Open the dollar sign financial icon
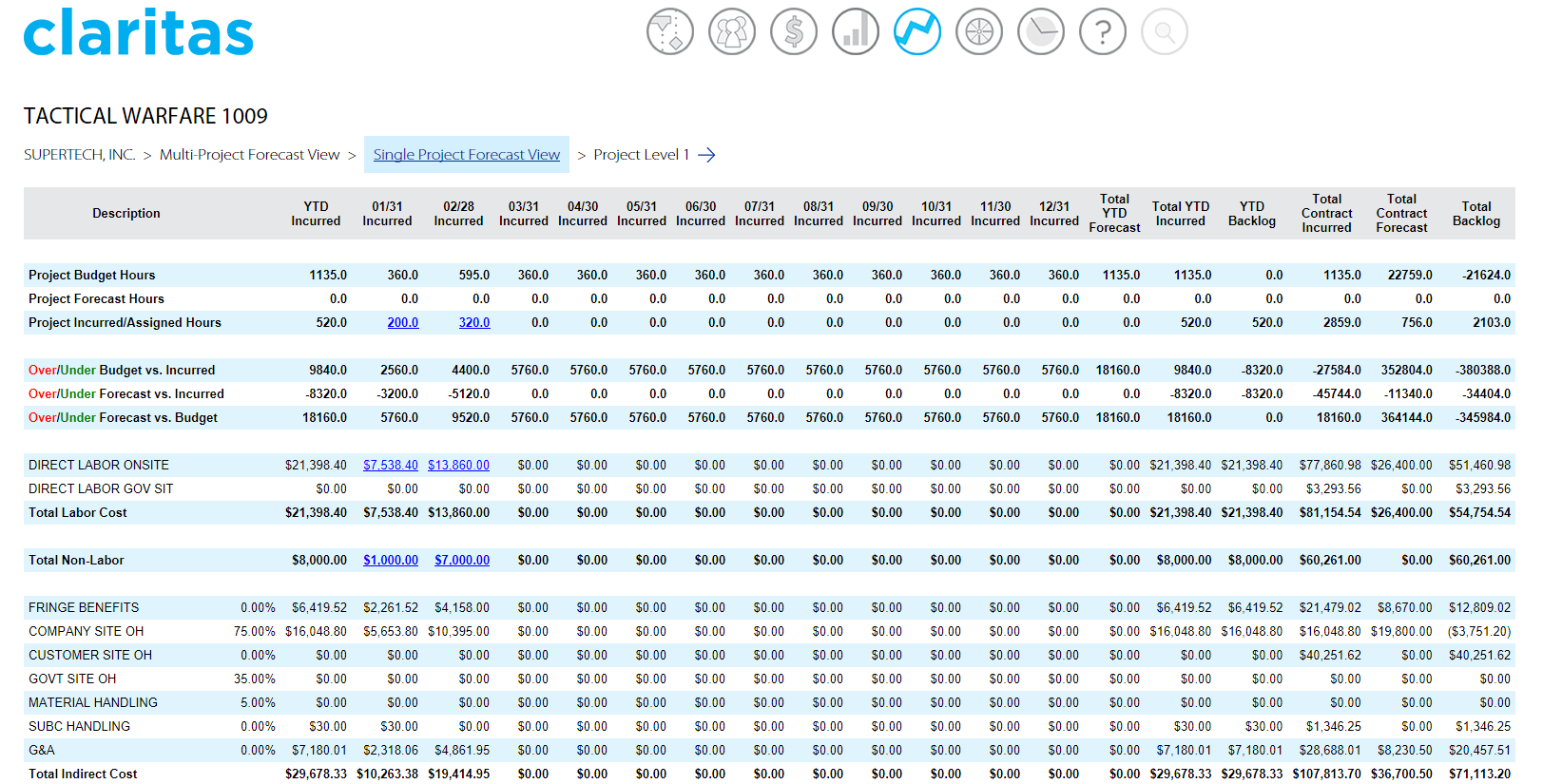This screenshot has height=784, width=1543. 794,32
